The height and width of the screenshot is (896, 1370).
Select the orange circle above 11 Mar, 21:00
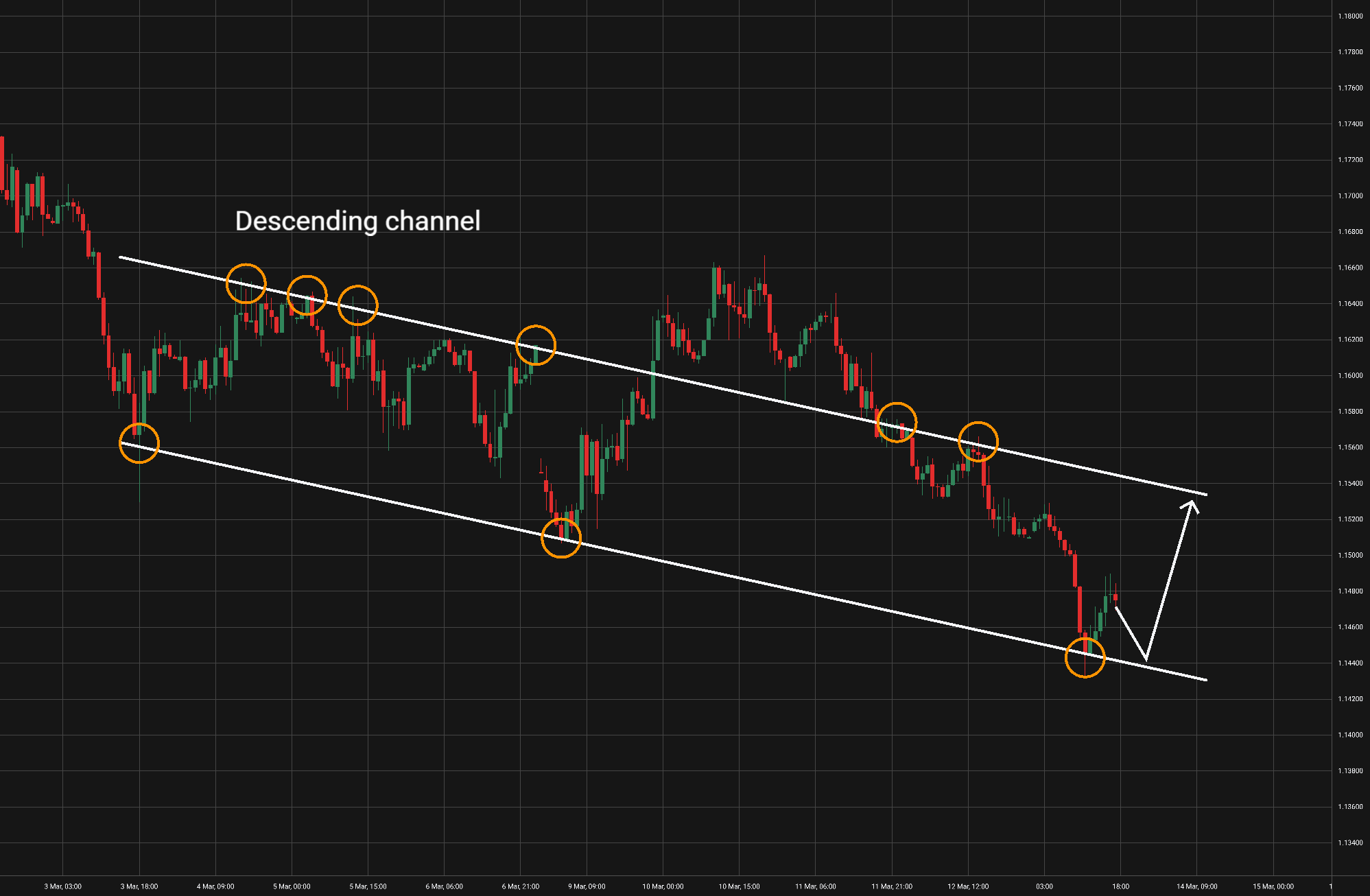pyautogui.click(x=897, y=423)
